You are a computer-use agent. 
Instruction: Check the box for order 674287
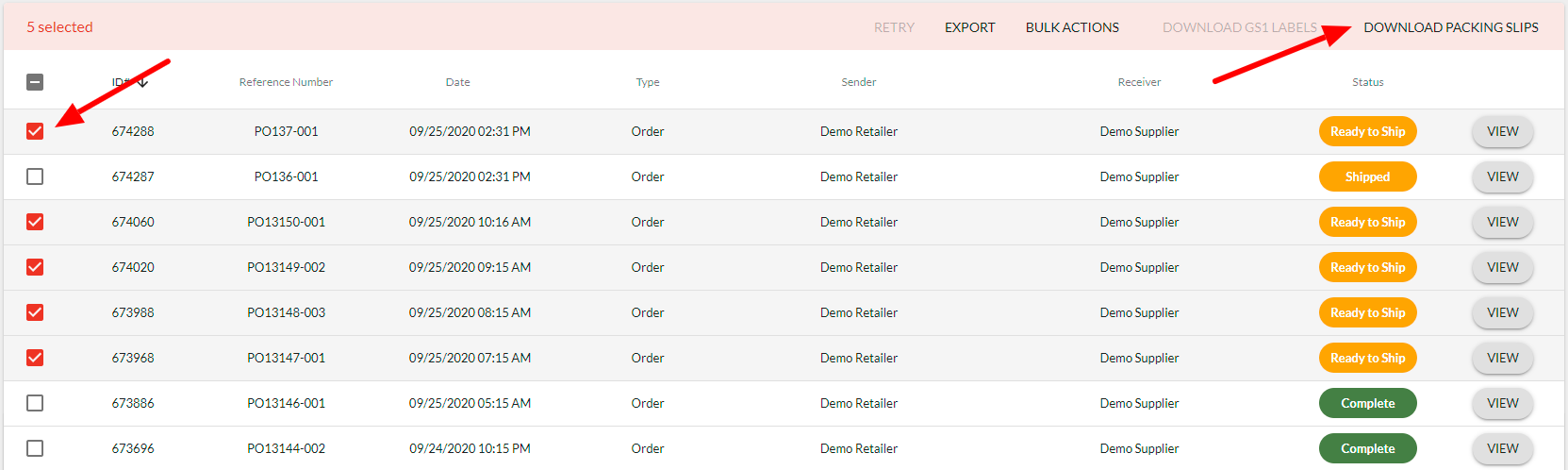[35, 176]
